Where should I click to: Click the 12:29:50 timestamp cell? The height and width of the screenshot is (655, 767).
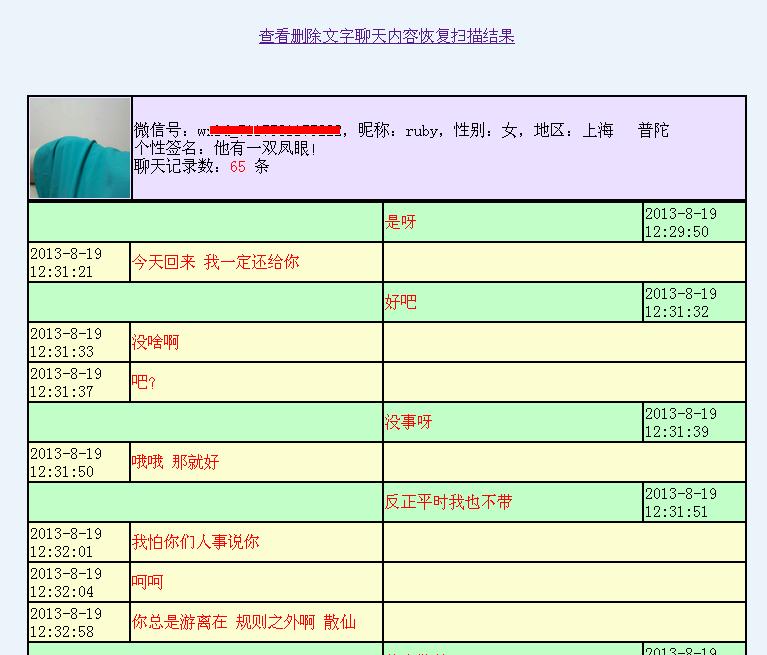[694, 222]
